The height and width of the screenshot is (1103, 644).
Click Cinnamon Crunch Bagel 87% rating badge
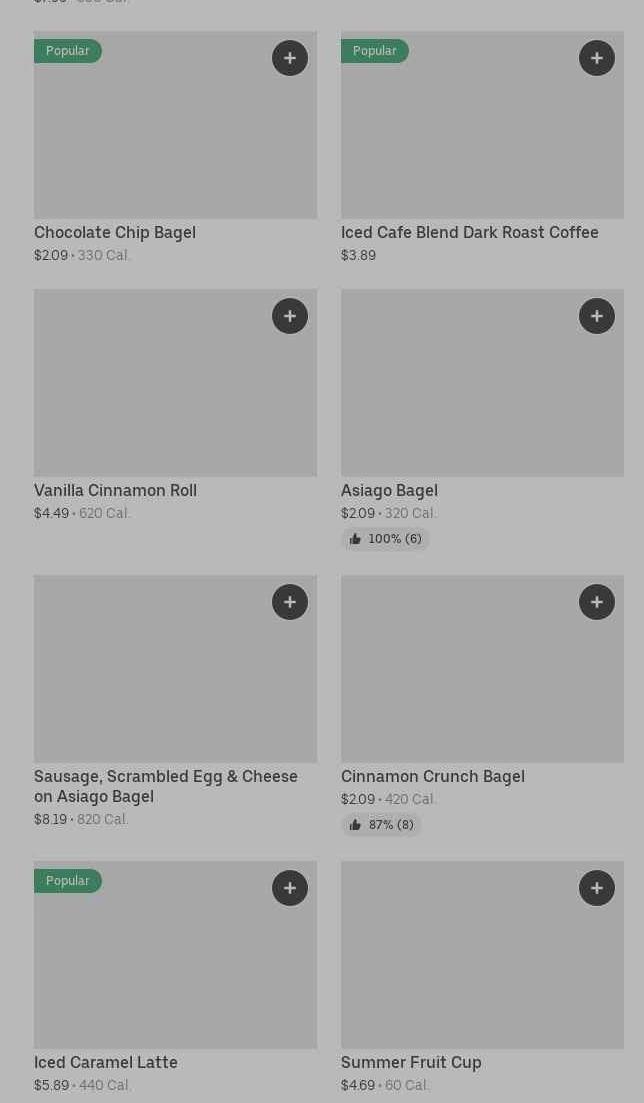[381, 825]
